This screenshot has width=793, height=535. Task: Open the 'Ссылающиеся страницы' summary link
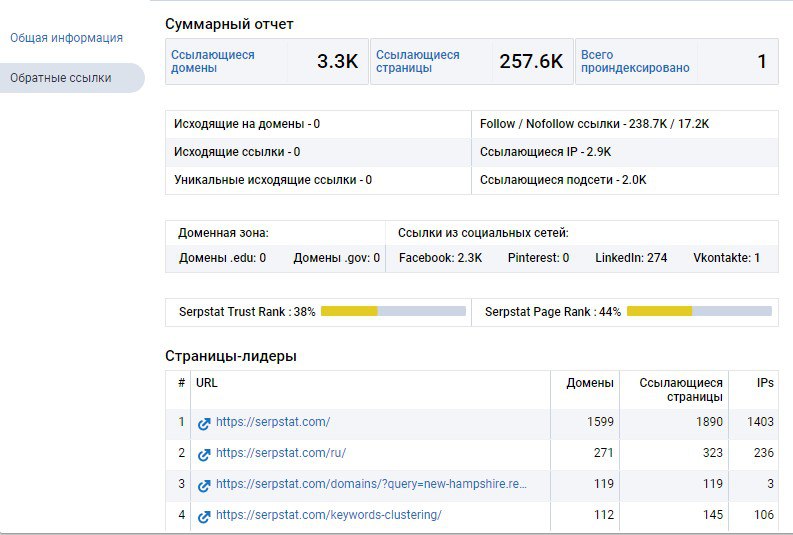[417, 61]
